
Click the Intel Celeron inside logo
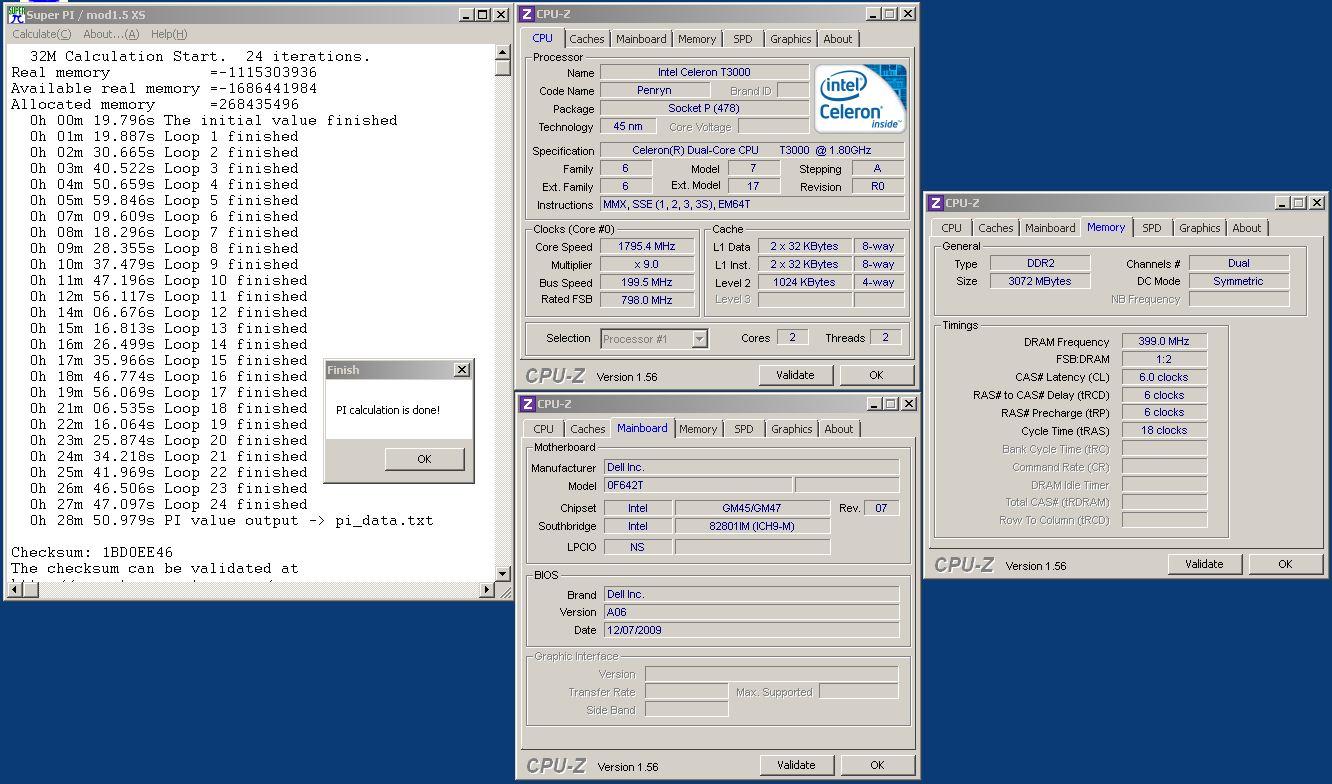[860, 98]
